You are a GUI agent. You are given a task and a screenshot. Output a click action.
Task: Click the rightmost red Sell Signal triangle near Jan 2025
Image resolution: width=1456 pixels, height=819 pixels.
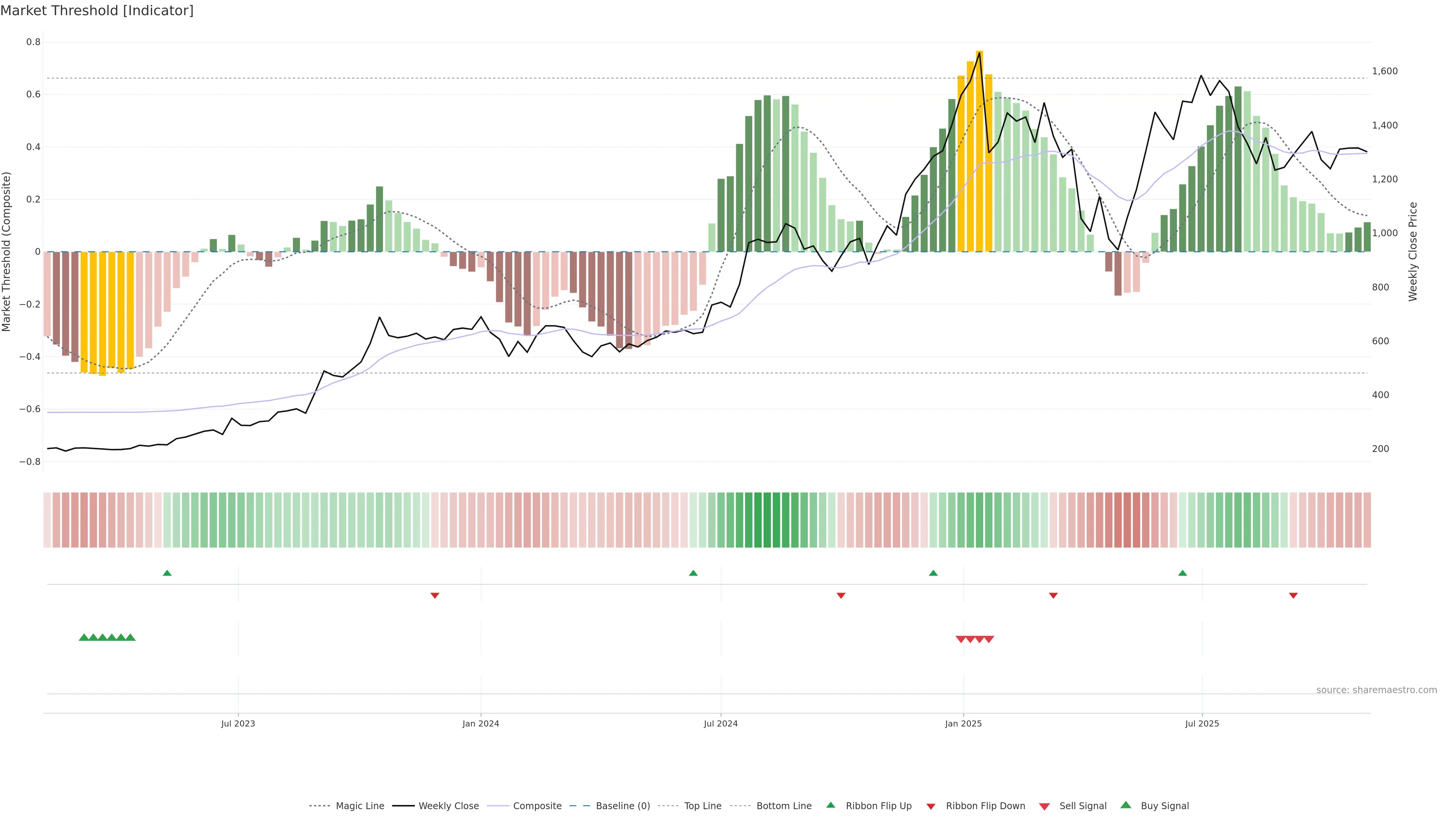[988, 639]
